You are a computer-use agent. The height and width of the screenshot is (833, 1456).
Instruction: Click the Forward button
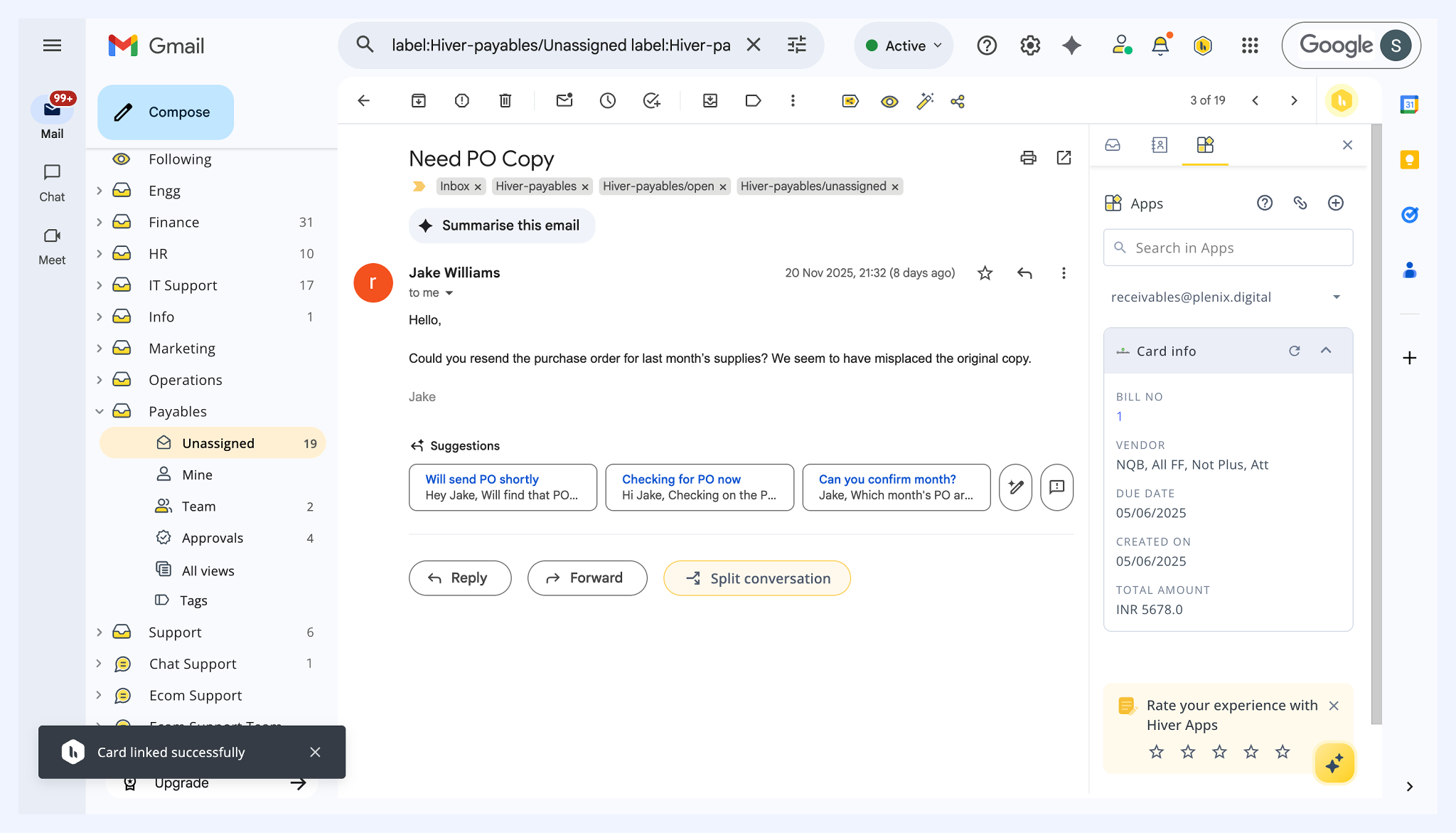(587, 578)
